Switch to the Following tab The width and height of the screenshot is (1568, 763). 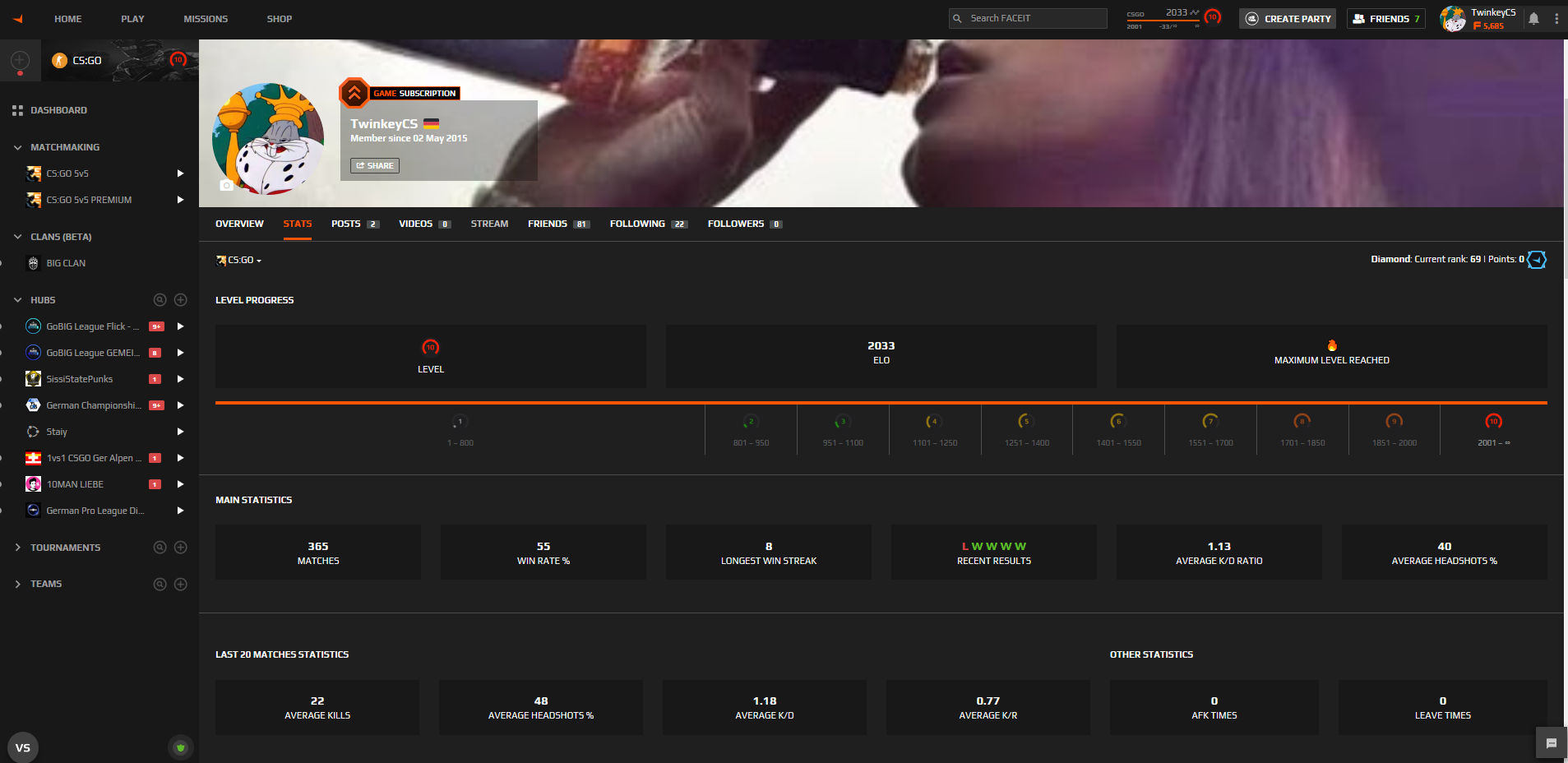[x=649, y=224]
